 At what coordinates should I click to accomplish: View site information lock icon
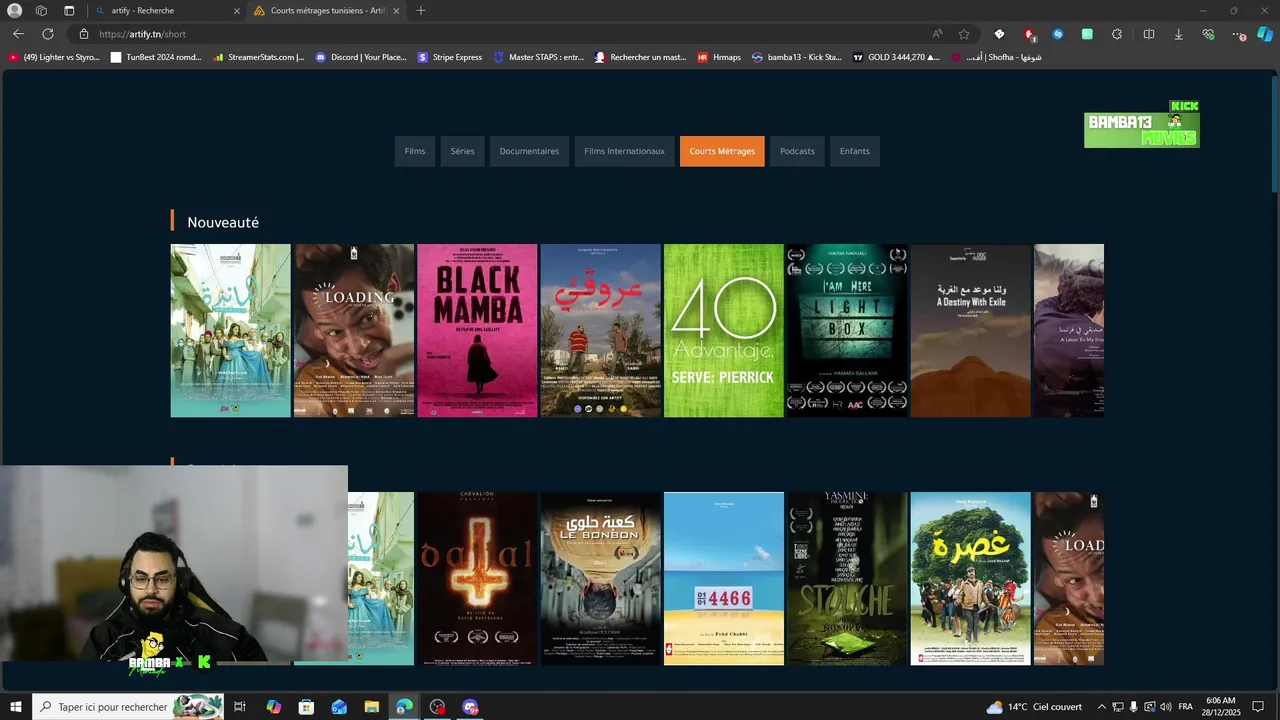coord(84,34)
